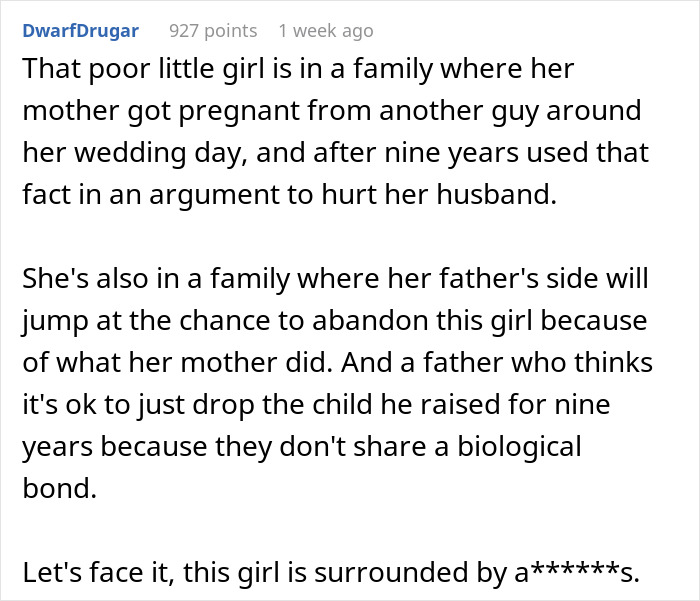Viewport: 700px width, 601px height.
Task: Click the final line 'Let's face it'
Action: pos(331,572)
